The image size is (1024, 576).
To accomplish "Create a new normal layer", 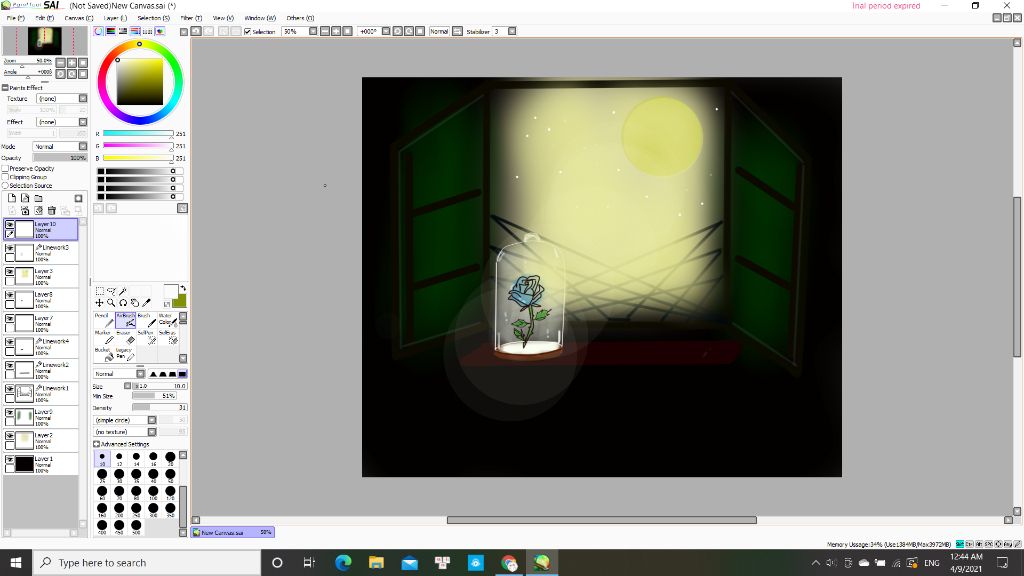I will 12,199.
